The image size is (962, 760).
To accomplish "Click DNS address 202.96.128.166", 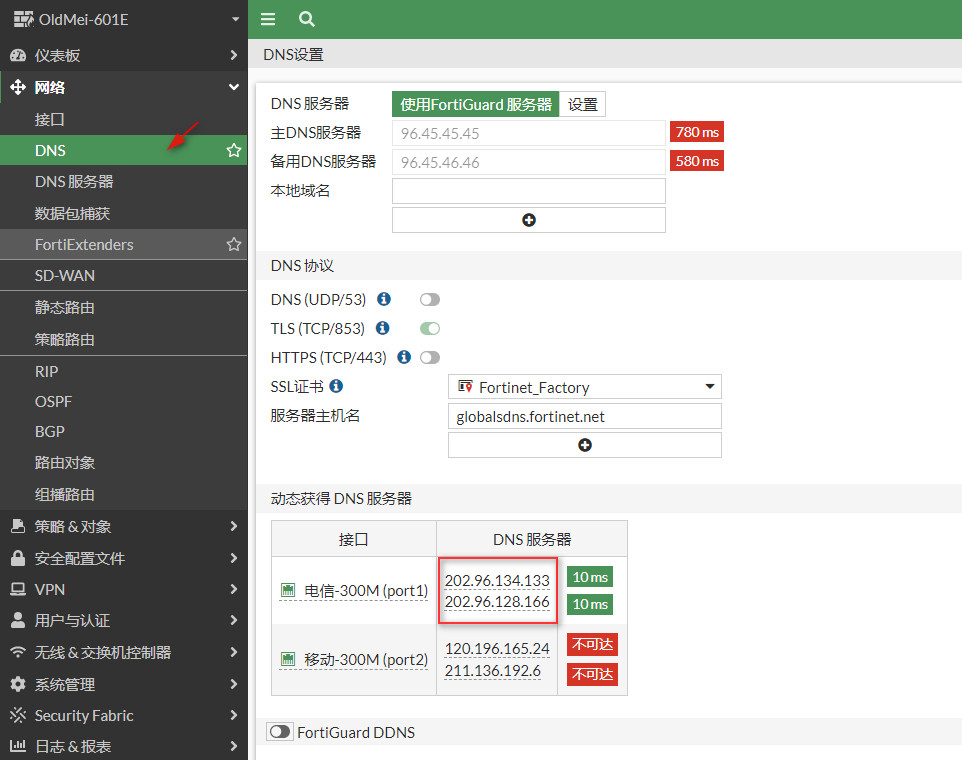I will 497,602.
